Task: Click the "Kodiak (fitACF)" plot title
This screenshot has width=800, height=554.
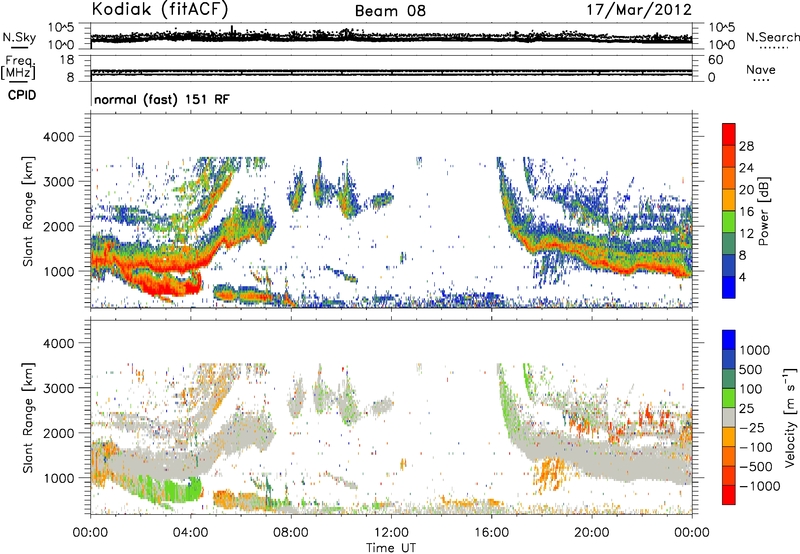Action: (160, 9)
